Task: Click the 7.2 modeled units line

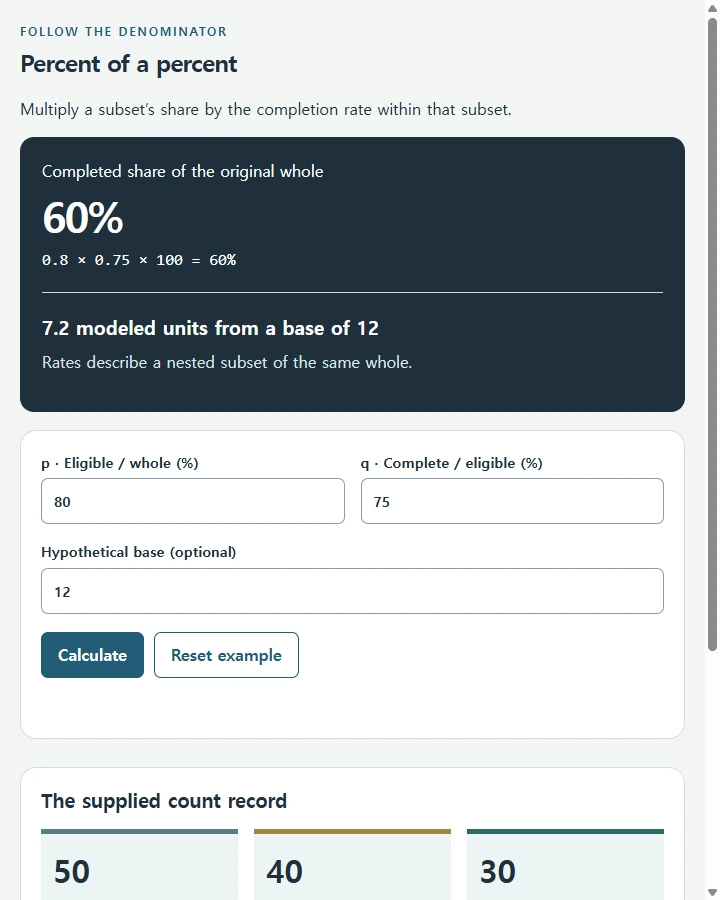Action: point(210,328)
